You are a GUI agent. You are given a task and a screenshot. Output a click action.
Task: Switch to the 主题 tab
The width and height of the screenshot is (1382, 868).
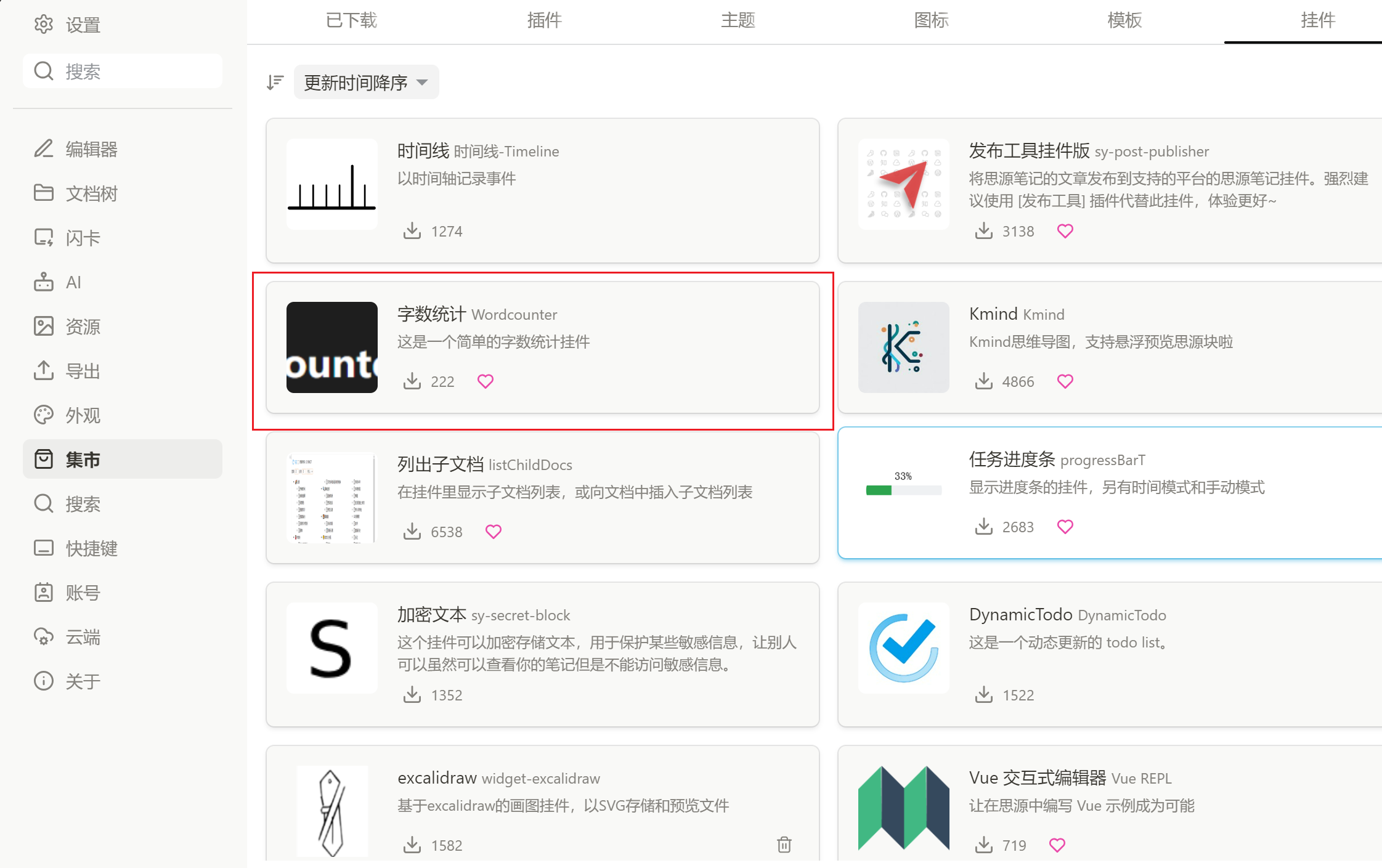[738, 20]
